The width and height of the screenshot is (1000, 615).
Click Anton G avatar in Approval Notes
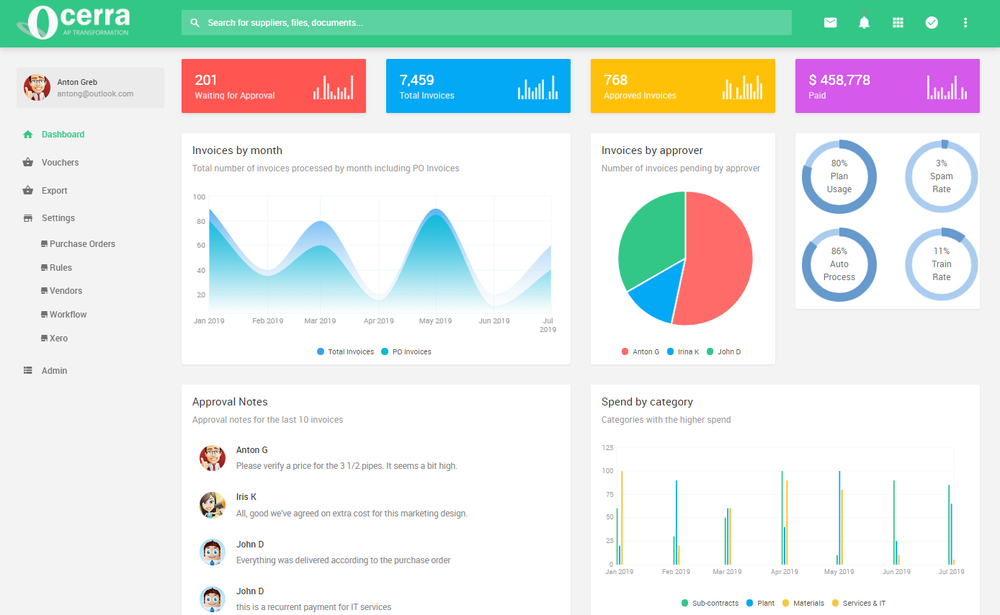[212, 458]
